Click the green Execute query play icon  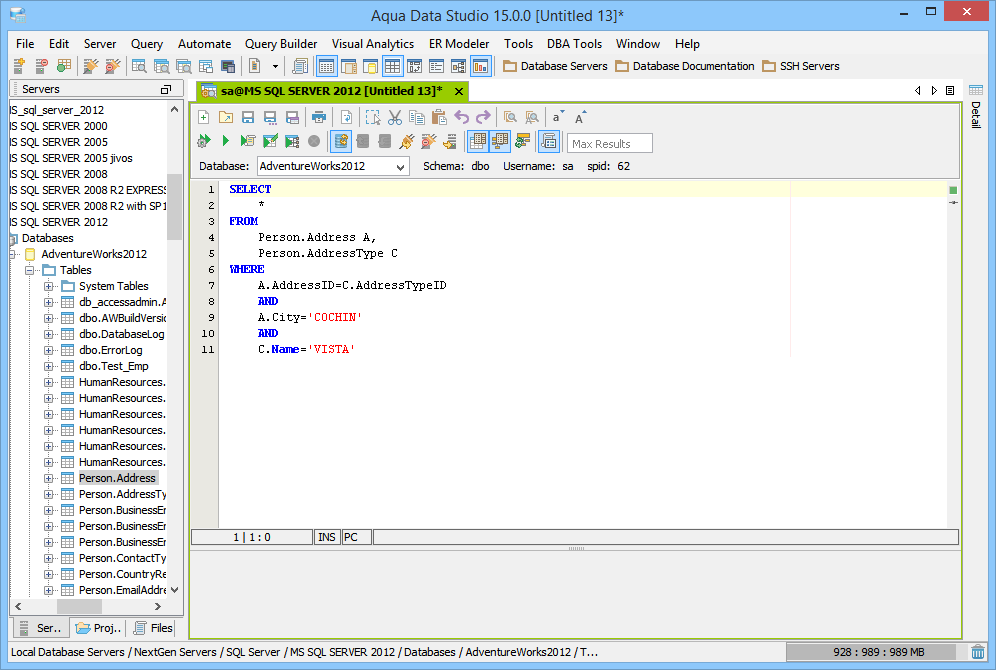coord(226,141)
